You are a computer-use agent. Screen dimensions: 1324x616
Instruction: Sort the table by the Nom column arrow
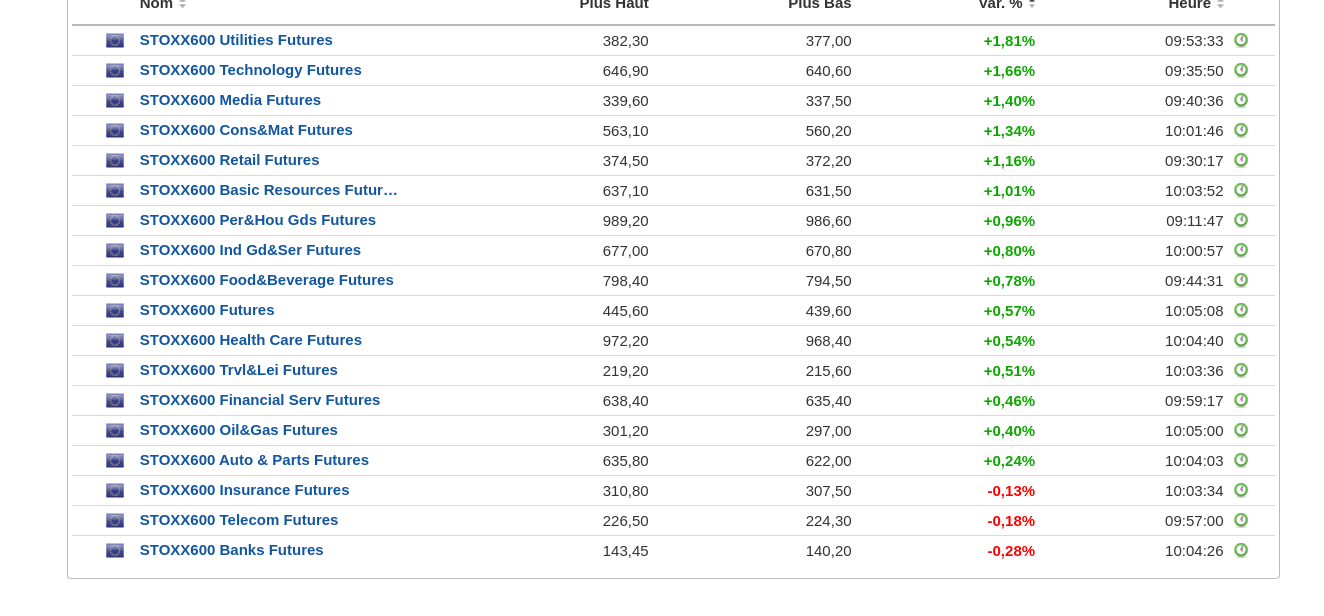click(x=182, y=5)
